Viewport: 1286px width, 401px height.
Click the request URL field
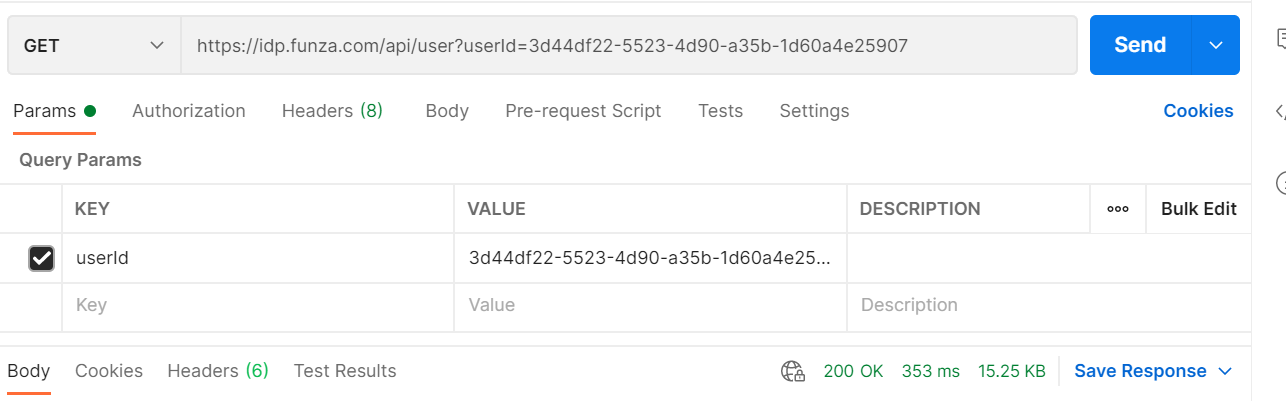[628, 45]
